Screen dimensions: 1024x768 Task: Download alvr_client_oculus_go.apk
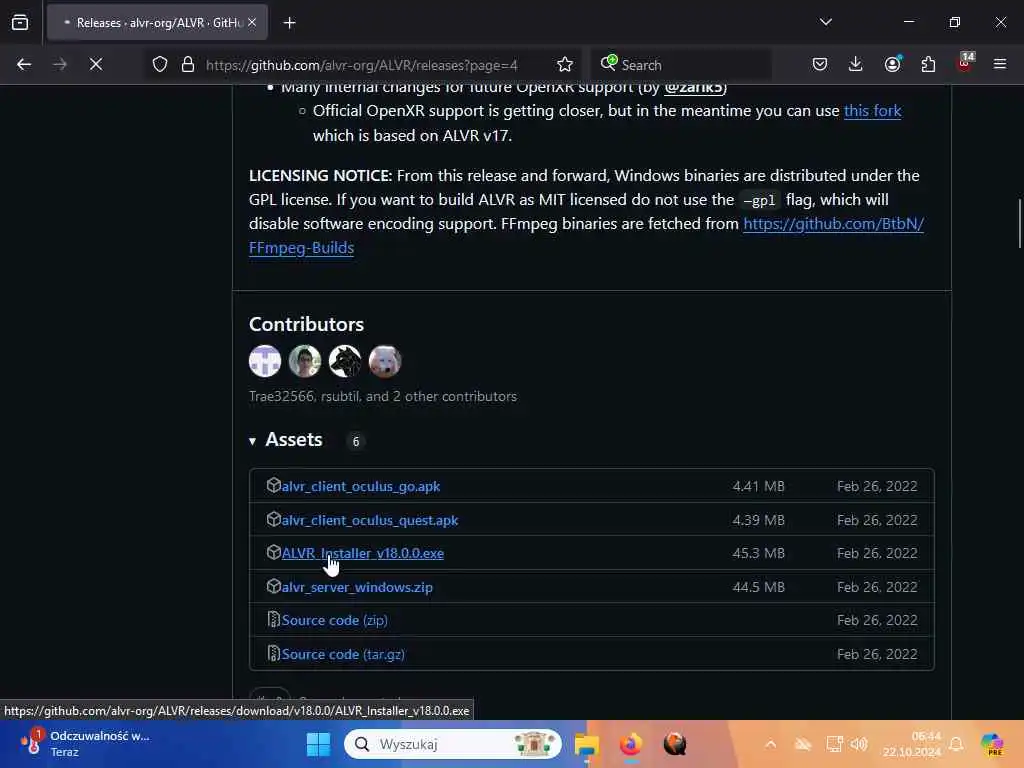(360, 487)
